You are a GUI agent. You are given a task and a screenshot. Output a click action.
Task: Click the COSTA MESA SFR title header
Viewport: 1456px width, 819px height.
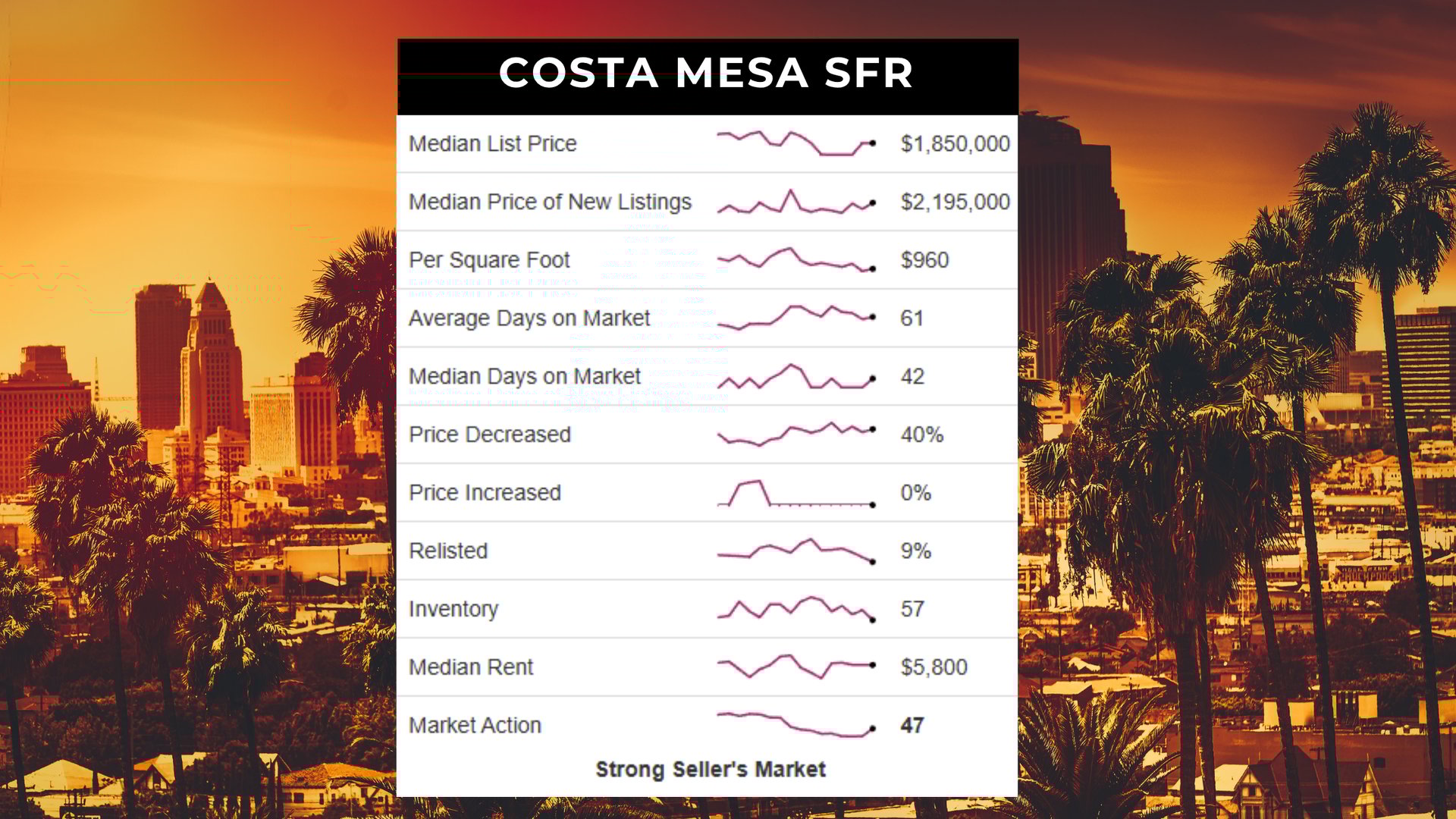pyautogui.click(x=707, y=74)
